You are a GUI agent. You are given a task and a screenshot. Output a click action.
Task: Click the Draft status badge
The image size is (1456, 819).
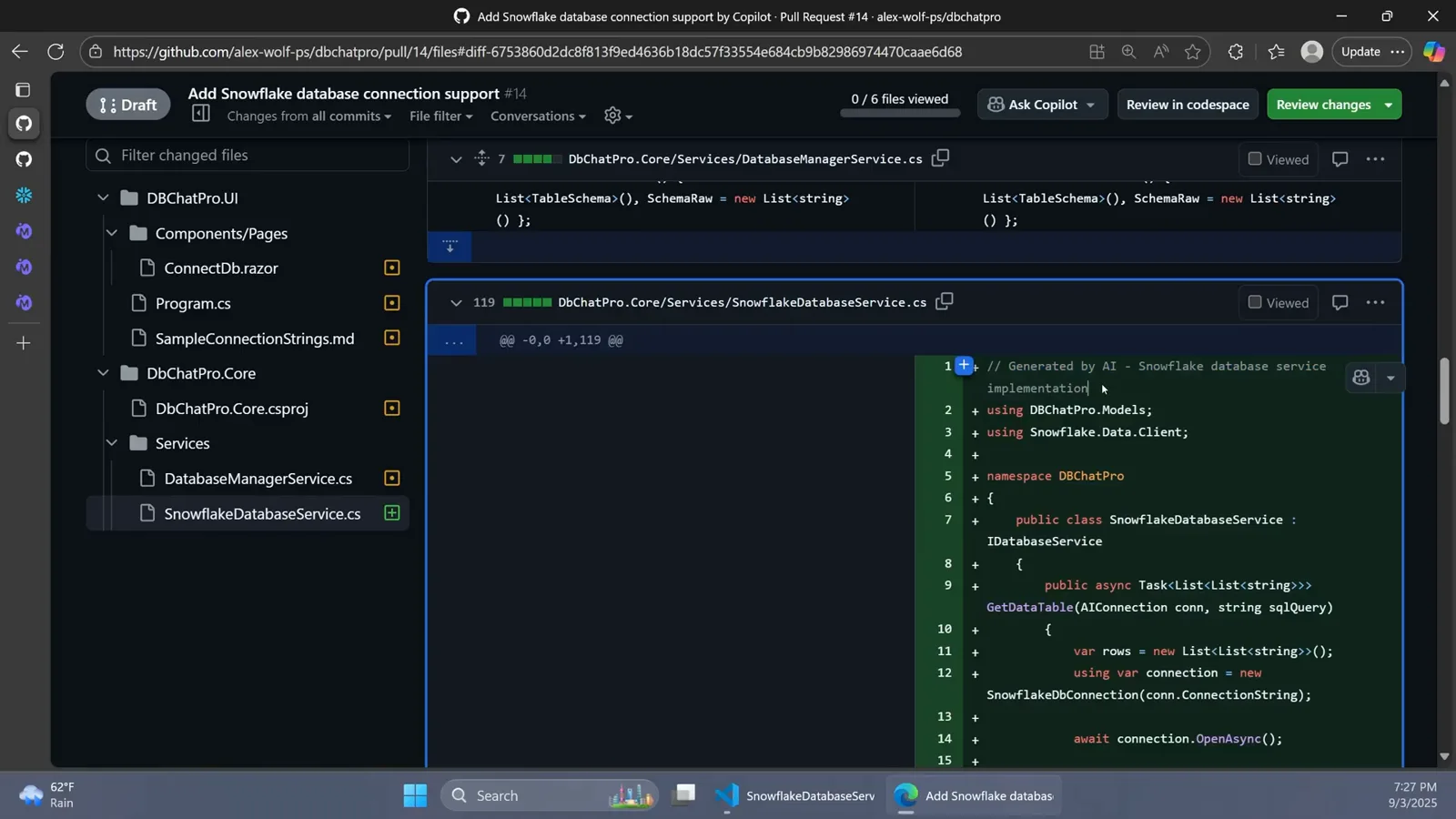(128, 105)
